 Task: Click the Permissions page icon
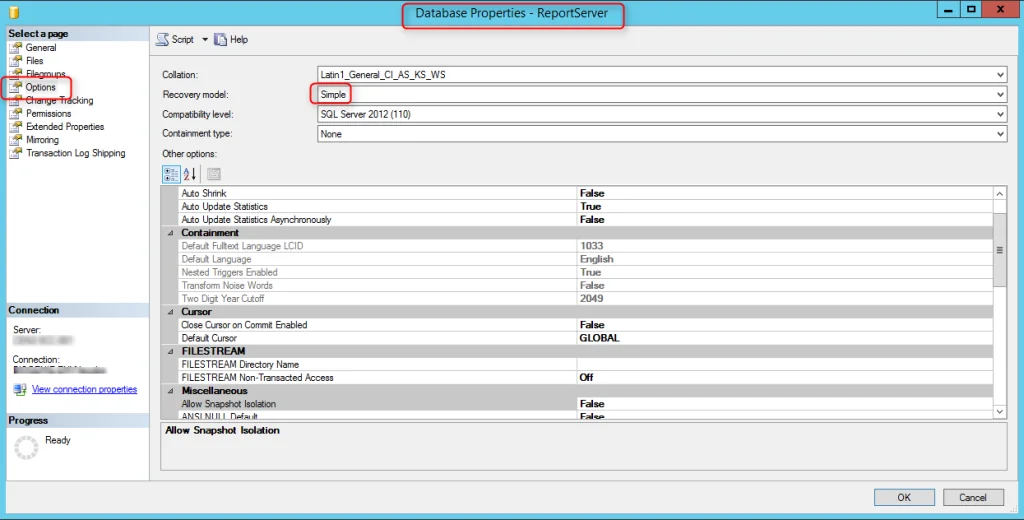16,114
